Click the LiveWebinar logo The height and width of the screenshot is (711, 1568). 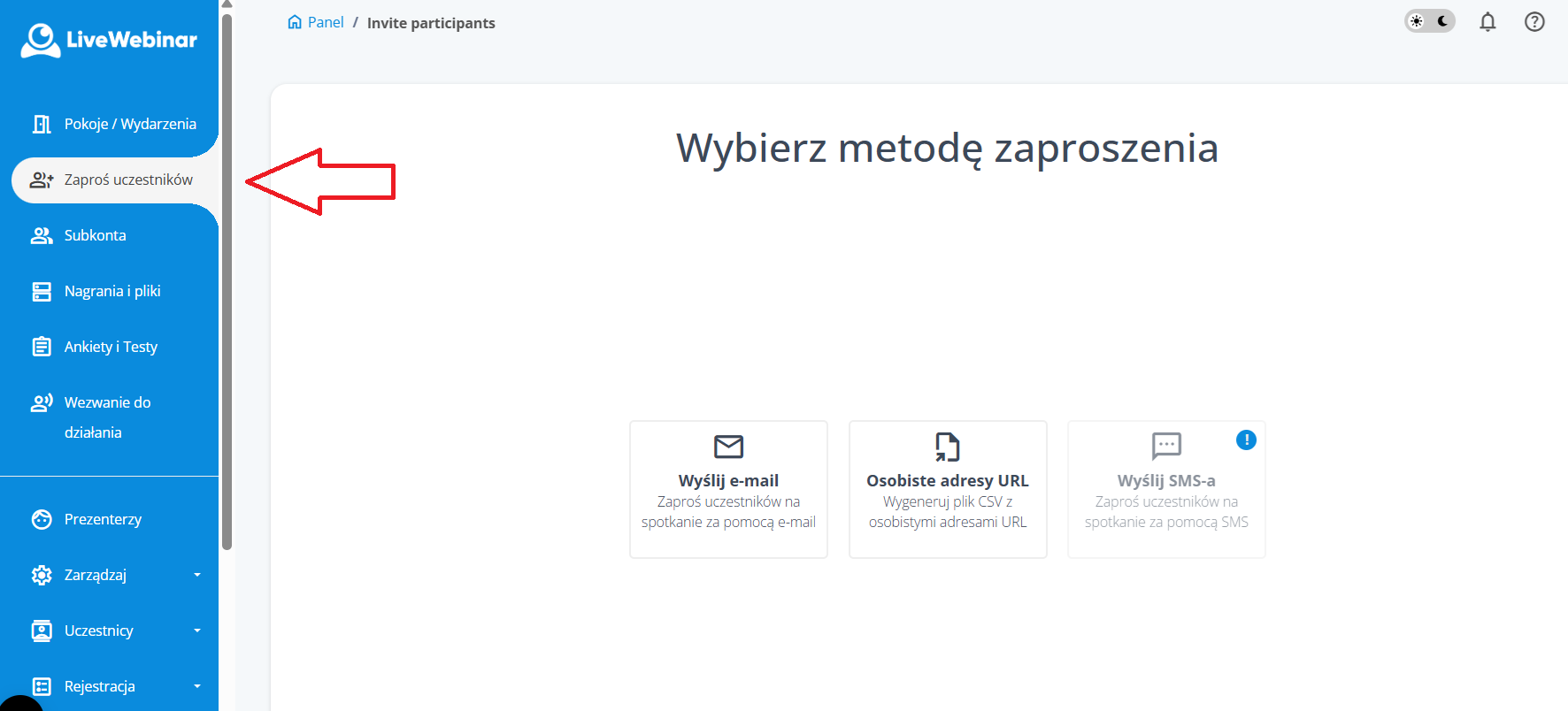pos(109,40)
